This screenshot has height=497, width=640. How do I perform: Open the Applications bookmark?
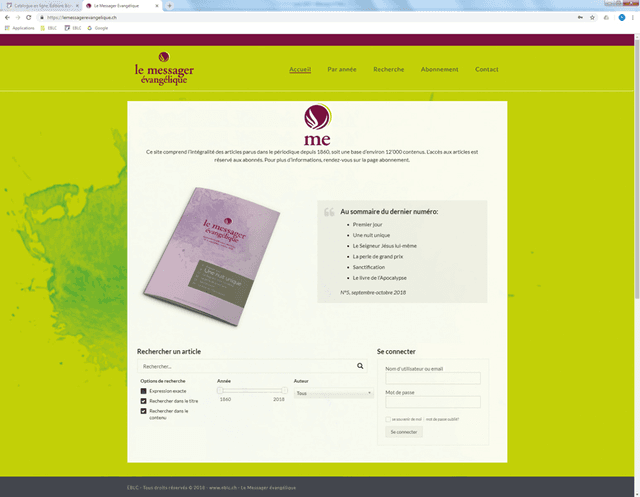coord(19,28)
